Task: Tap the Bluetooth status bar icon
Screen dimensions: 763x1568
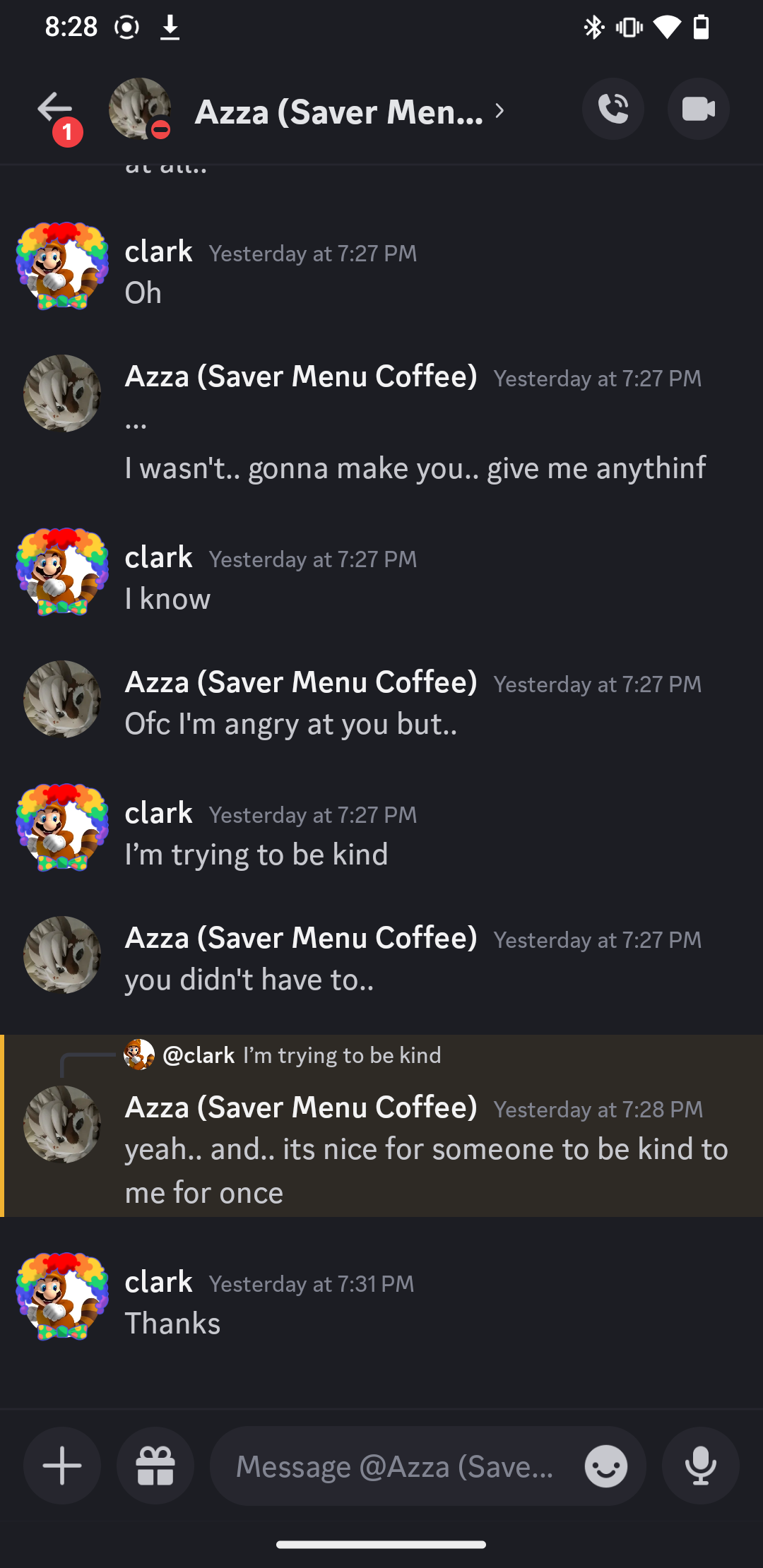Action: (593, 28)
